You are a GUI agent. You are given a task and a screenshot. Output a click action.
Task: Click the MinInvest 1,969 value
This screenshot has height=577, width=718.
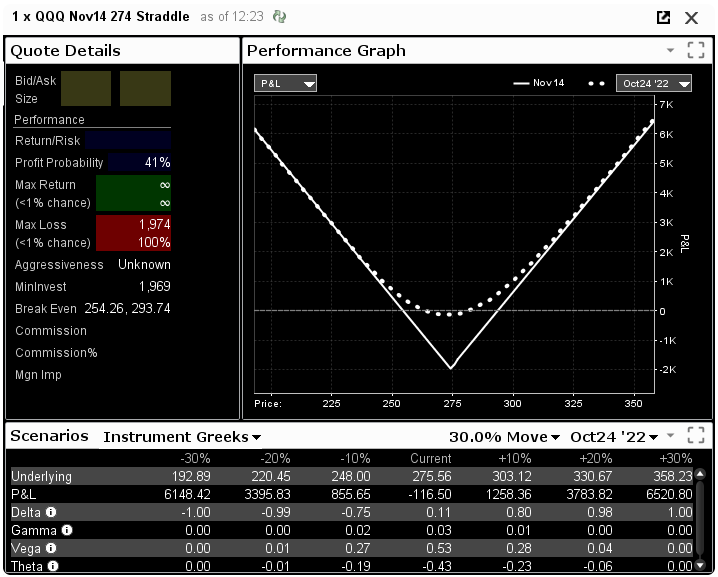[x=155, y=287]
